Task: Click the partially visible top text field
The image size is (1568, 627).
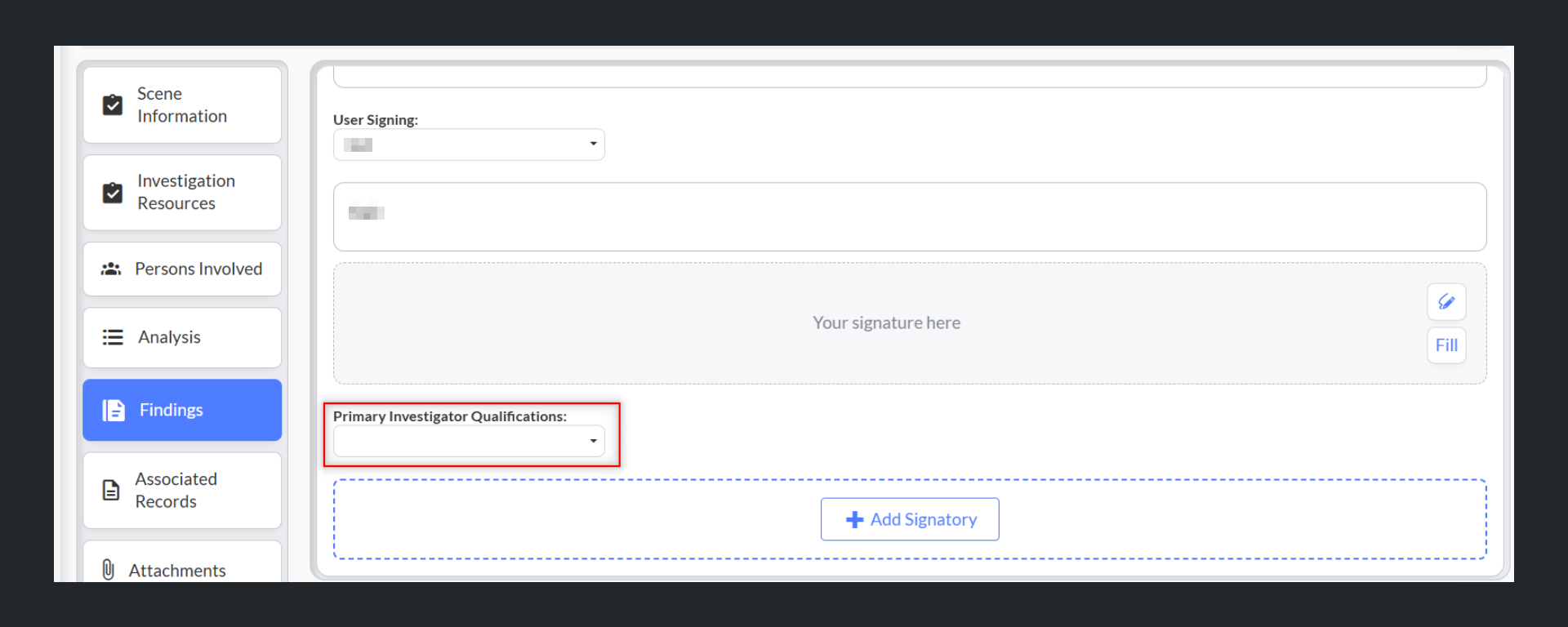Action: (909, 77)
